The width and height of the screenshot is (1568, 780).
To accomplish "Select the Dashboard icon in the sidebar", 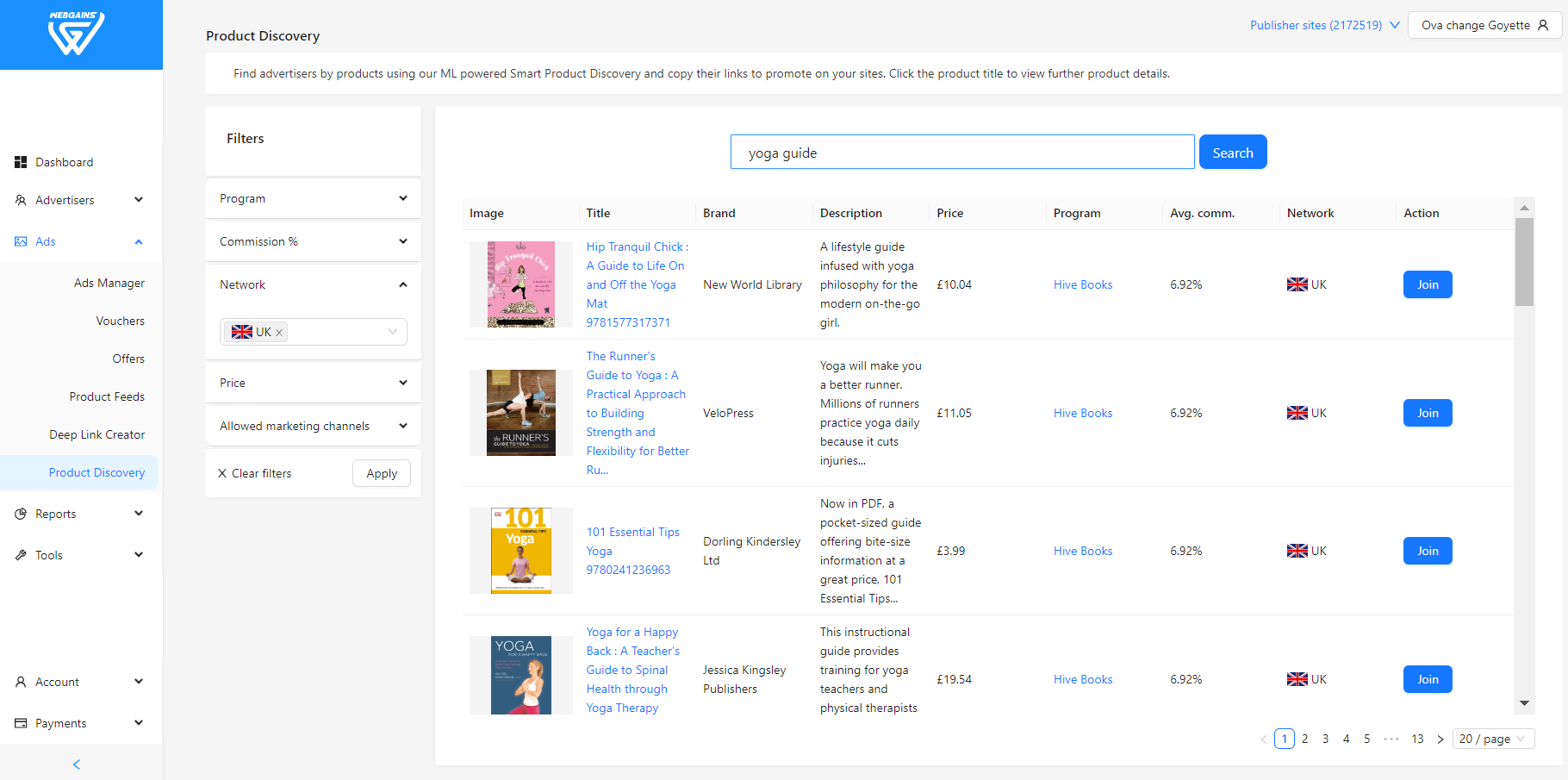I will tap(21, 162).
